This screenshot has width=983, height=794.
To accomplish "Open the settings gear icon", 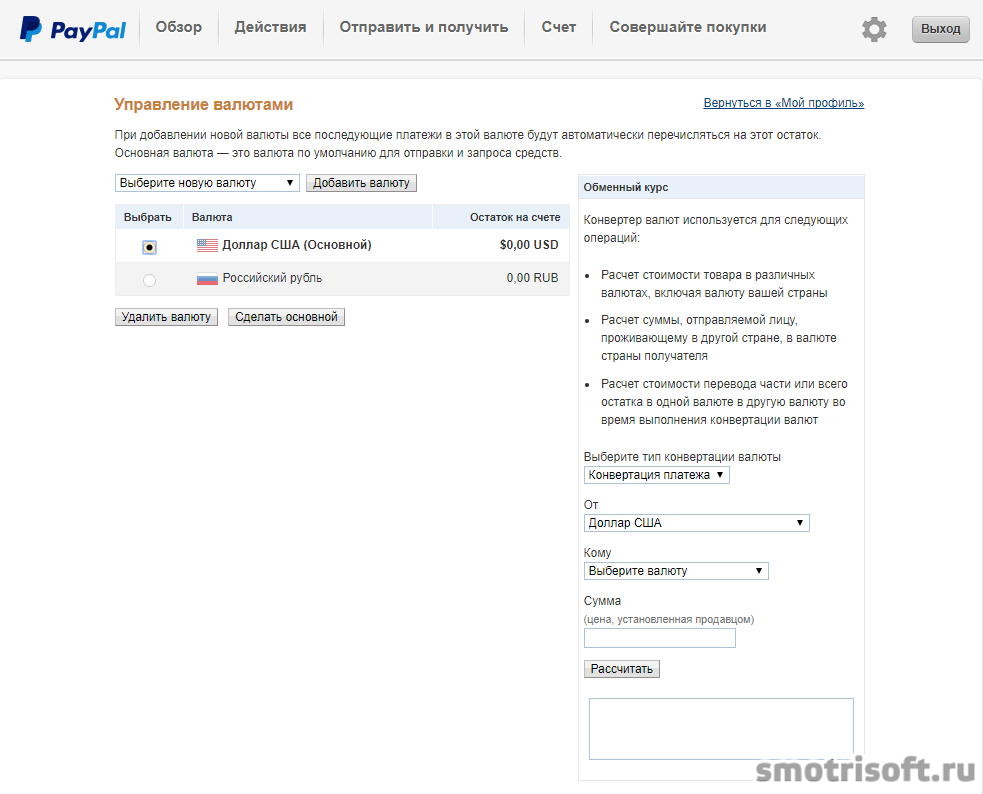I will pos(874,29).
